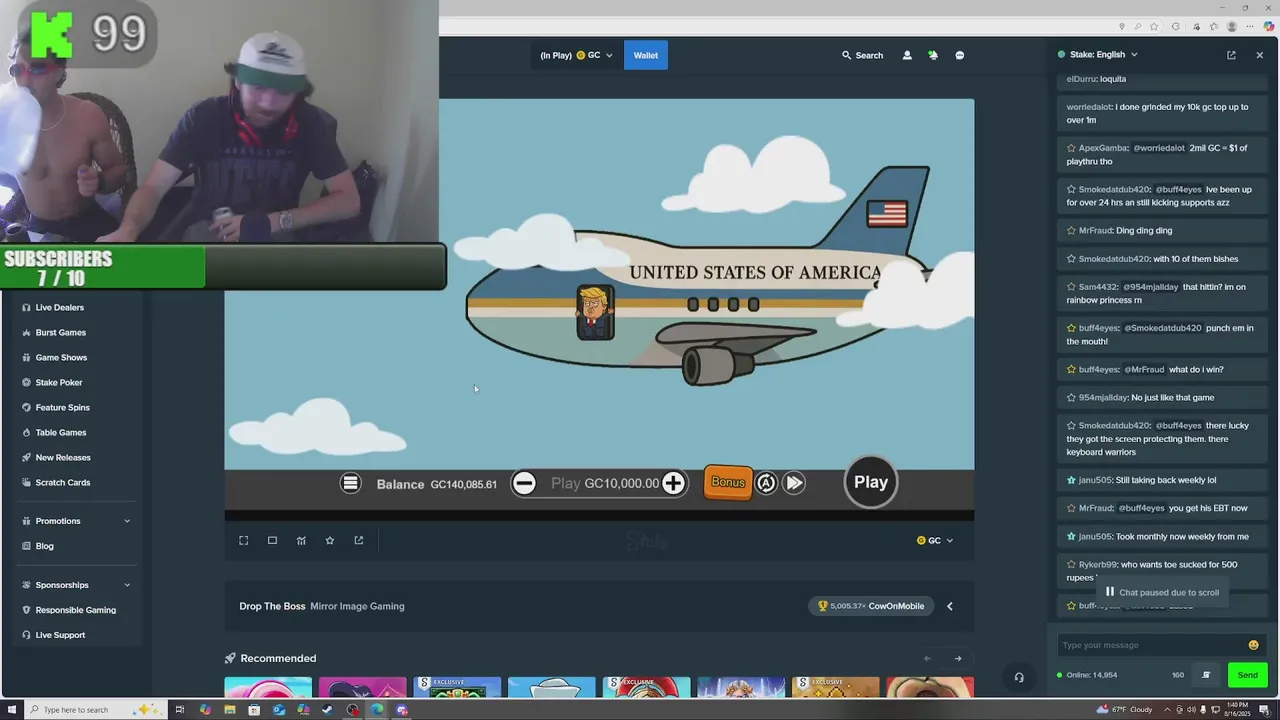Screen dimensions: 1280x720
Task: Click the orange Bonus button
Action: coord(728,482)
